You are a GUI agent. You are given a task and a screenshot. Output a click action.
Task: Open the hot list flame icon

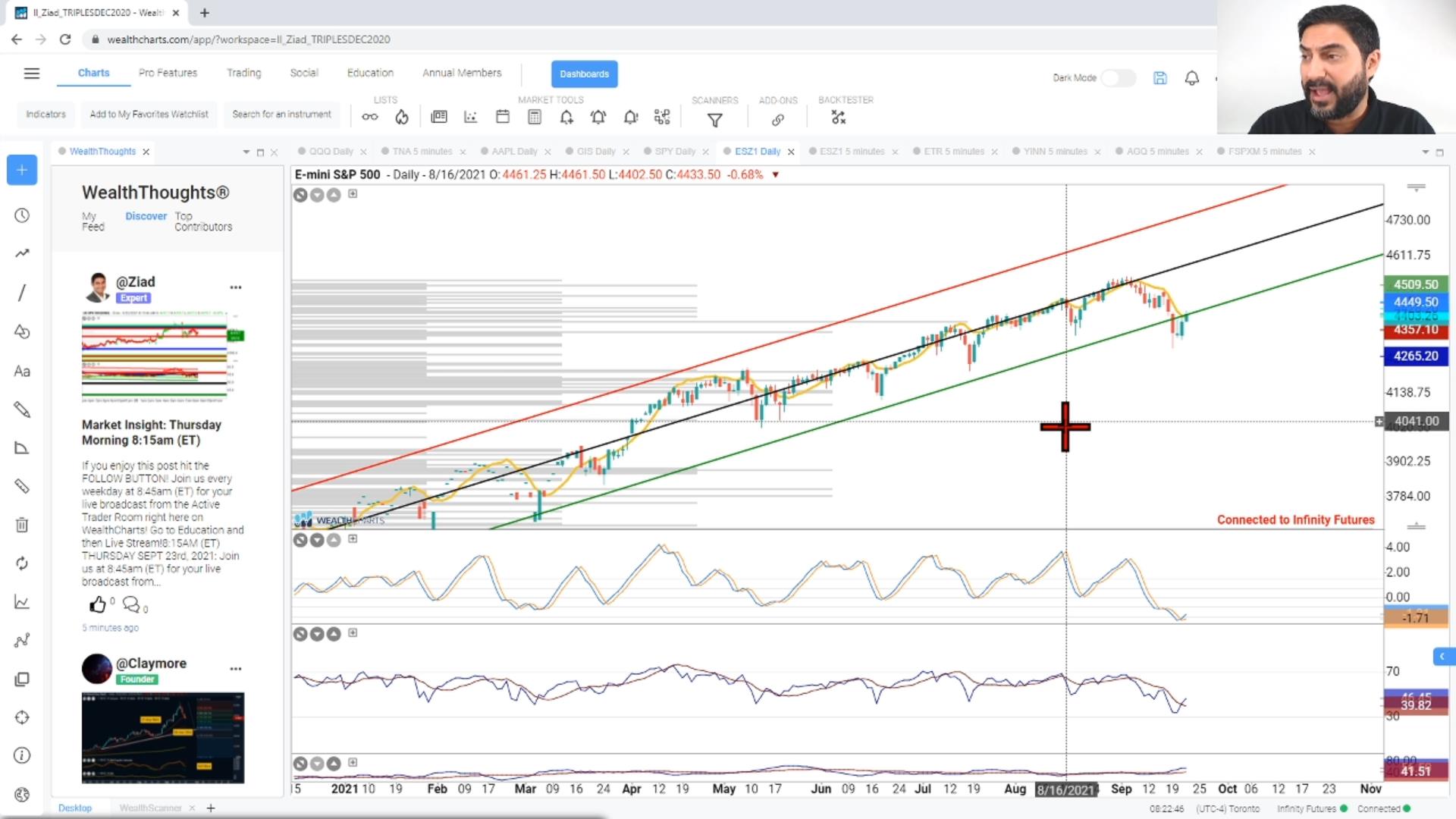[402, 117]
